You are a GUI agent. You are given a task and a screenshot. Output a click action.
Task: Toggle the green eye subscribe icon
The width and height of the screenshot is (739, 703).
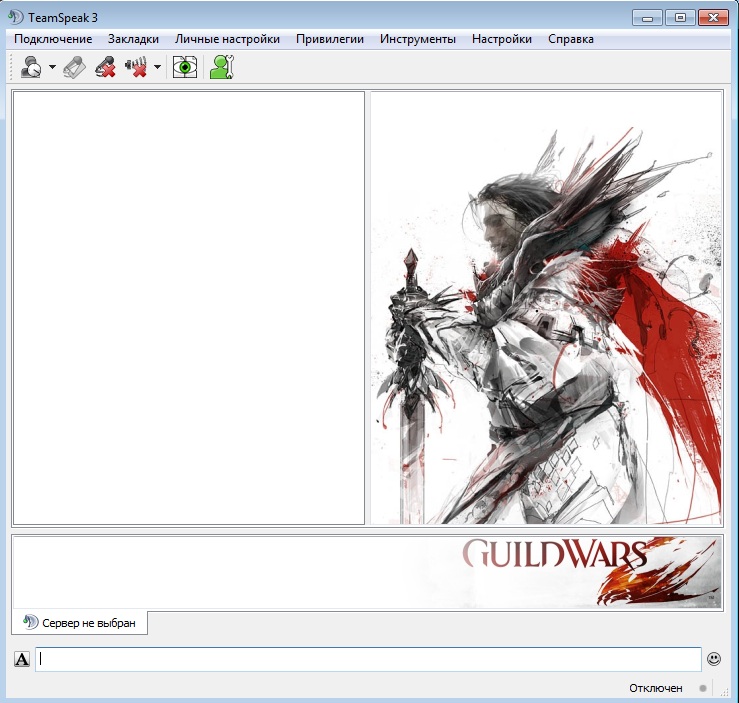[185, 67]
